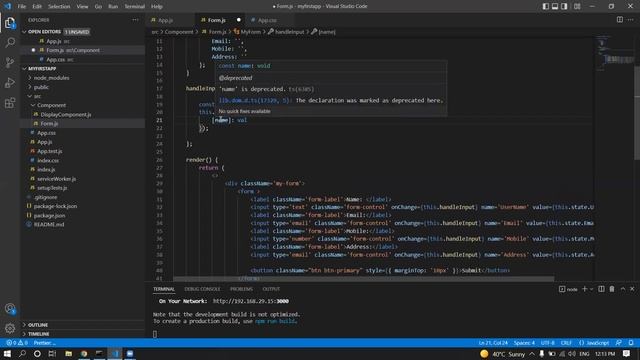Image resolution: width=640 pixels, height=360 pixels.
Task: Change the CRLF line ending setting
Action: [x=566, y=343]
